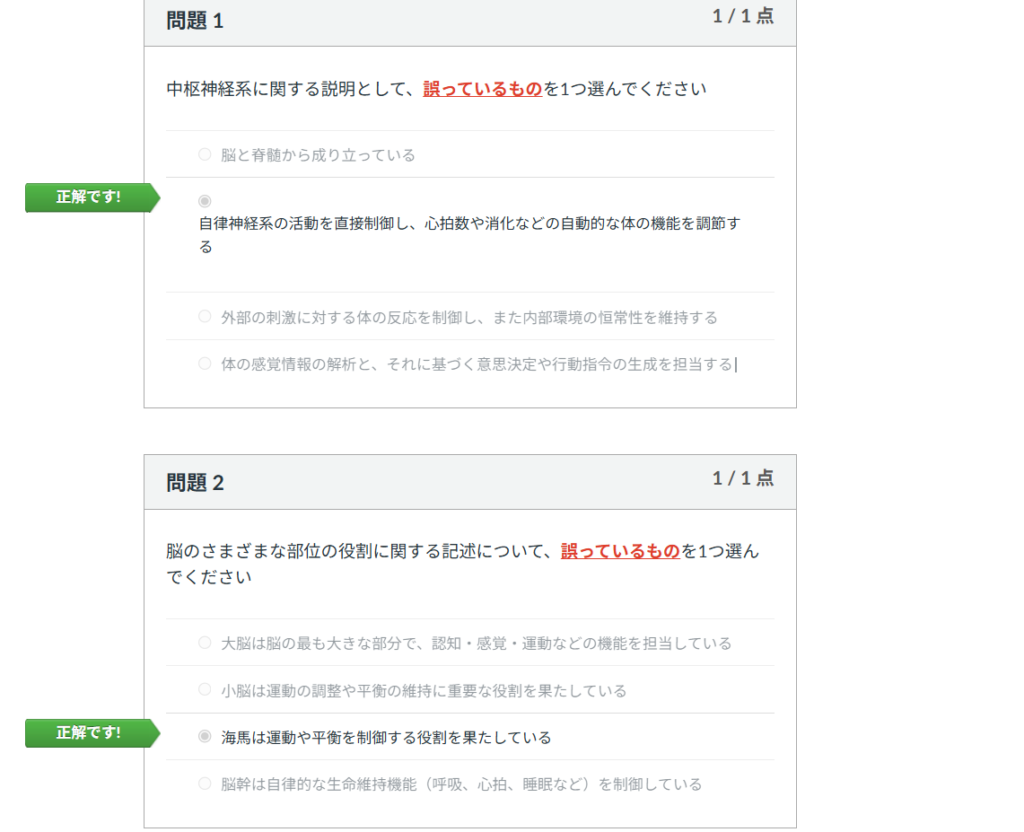This screenshot has width=1024, height=832.
Task: Select the radio button for 体の感覚情報の解析 option
Action: pos(205,364)
